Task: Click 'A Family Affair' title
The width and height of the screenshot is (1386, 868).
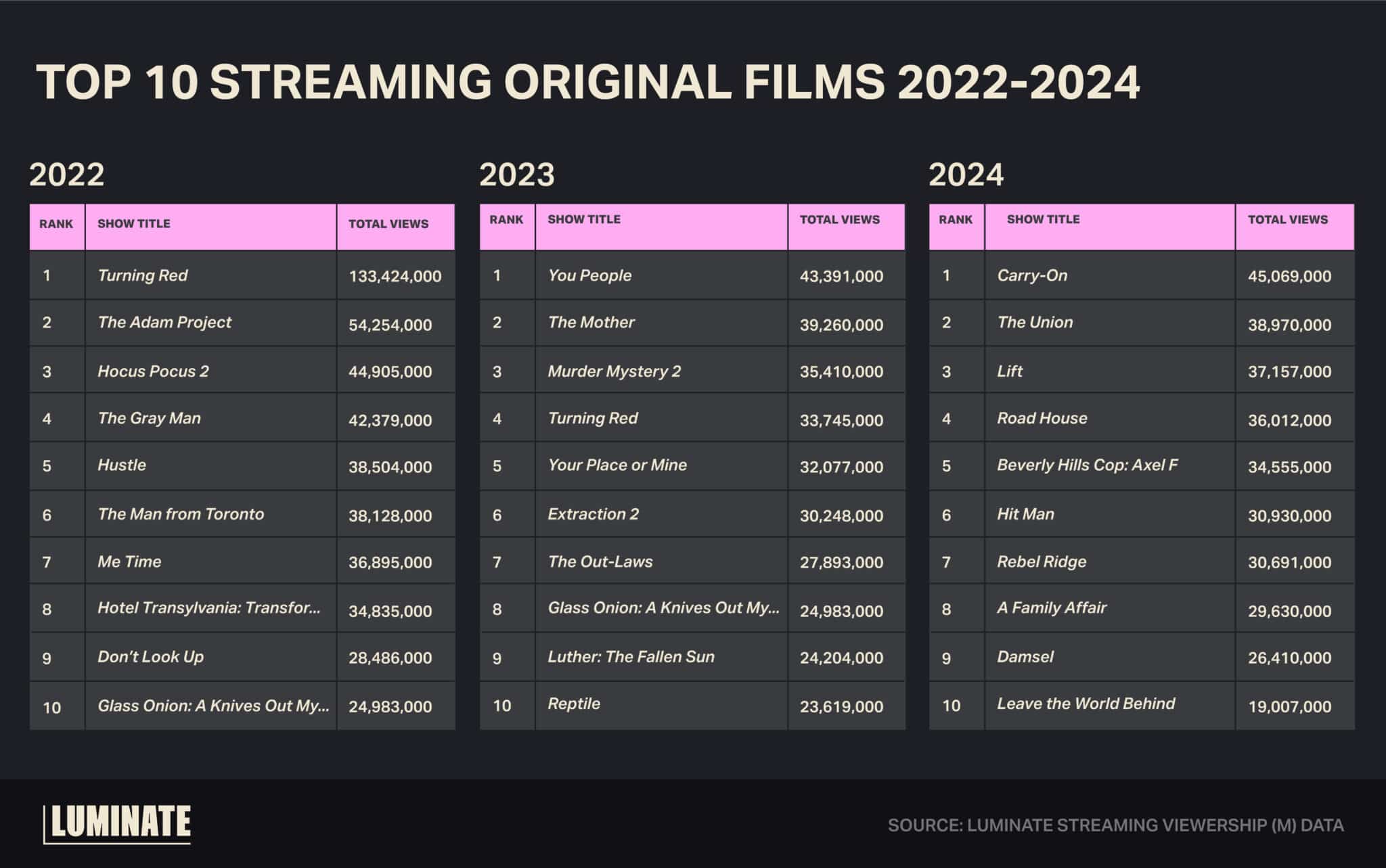Action: [x=1052, y=608]
